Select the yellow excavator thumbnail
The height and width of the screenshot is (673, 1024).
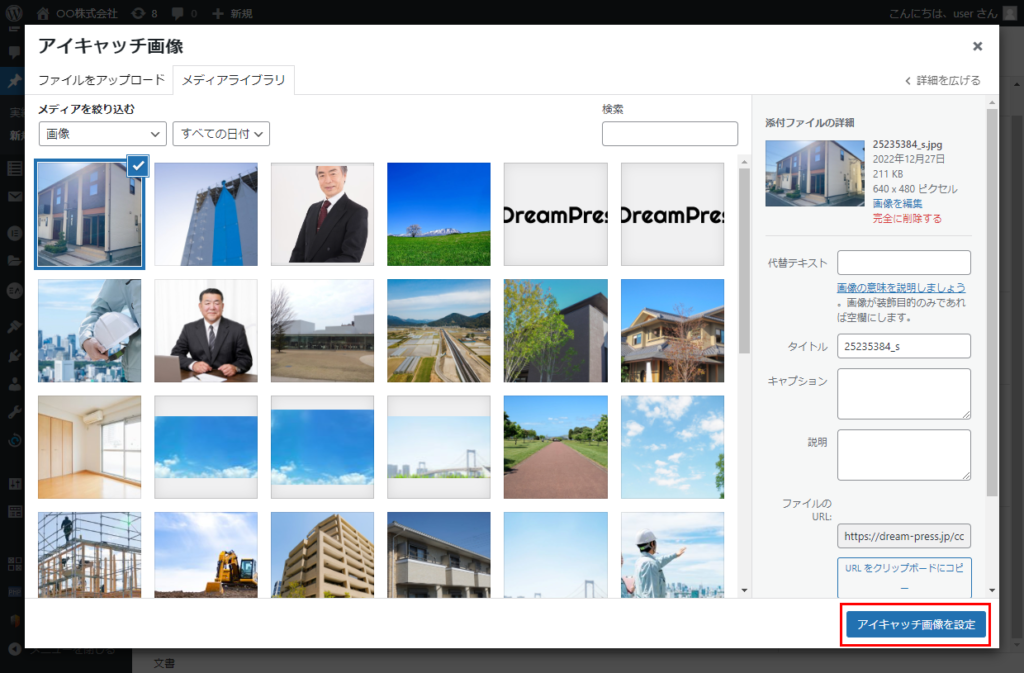pos(205,555)
